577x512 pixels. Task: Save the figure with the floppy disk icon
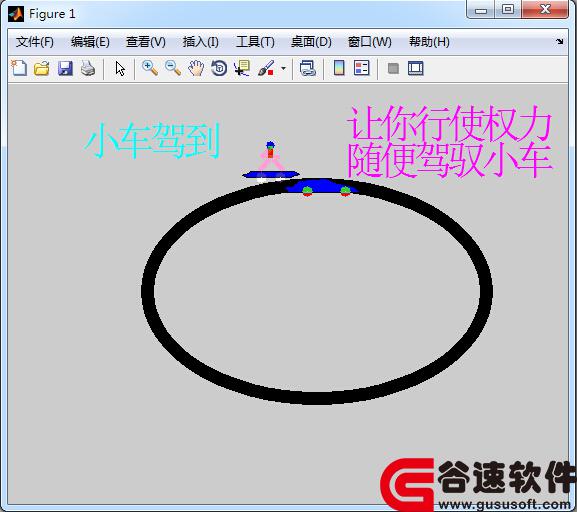pyautogui.click(x=65, y=68)
